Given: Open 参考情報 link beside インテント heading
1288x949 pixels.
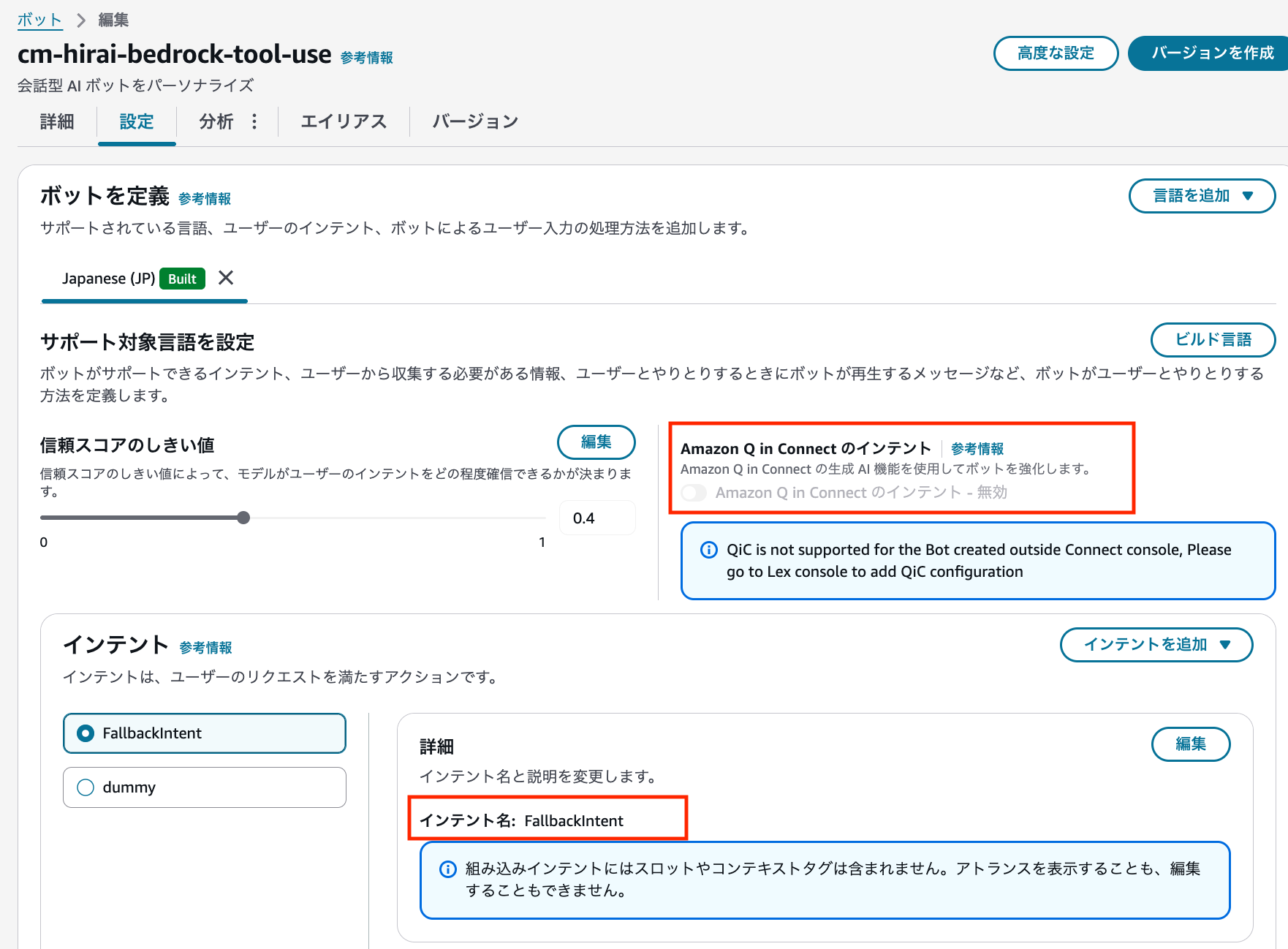Looking at the screenshot, I should 206,648.
